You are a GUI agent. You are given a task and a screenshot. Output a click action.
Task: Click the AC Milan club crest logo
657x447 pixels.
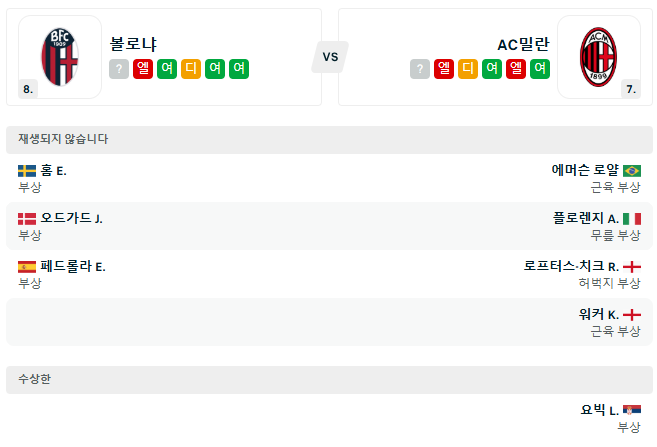tap(599, 56)
